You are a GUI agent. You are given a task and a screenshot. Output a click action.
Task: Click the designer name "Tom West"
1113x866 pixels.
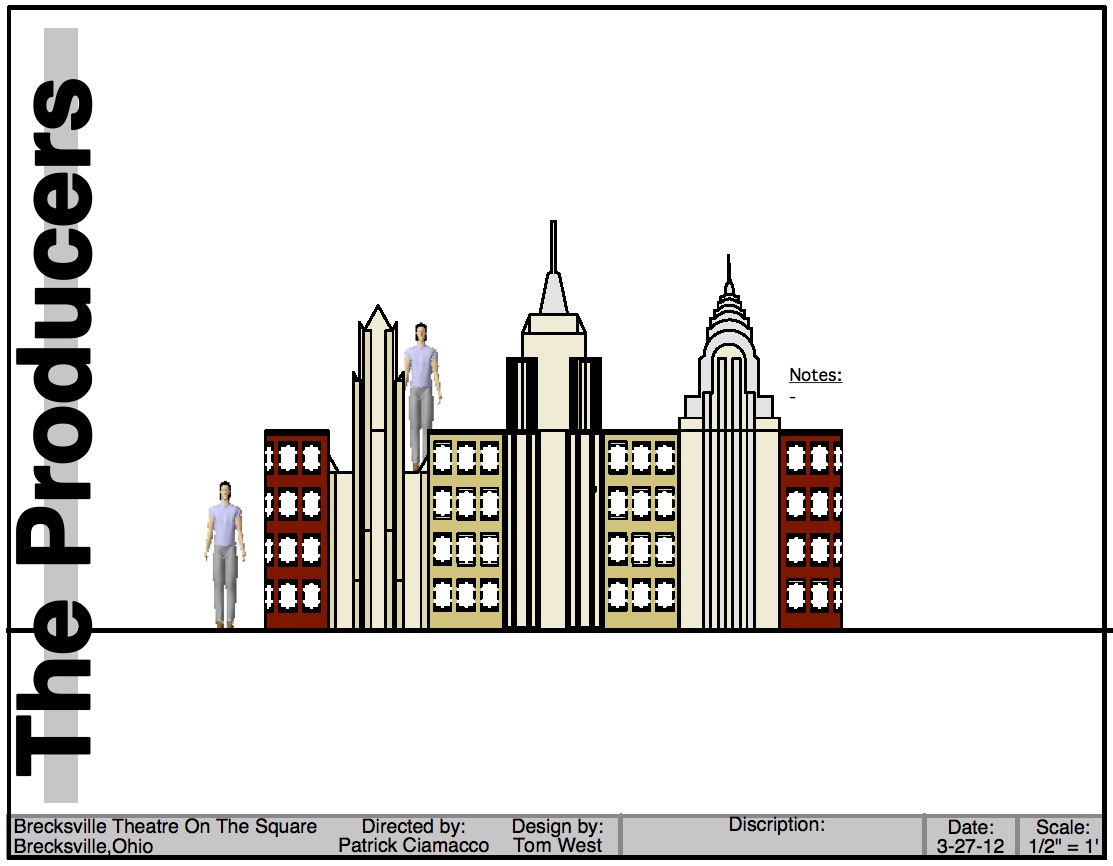558,846
